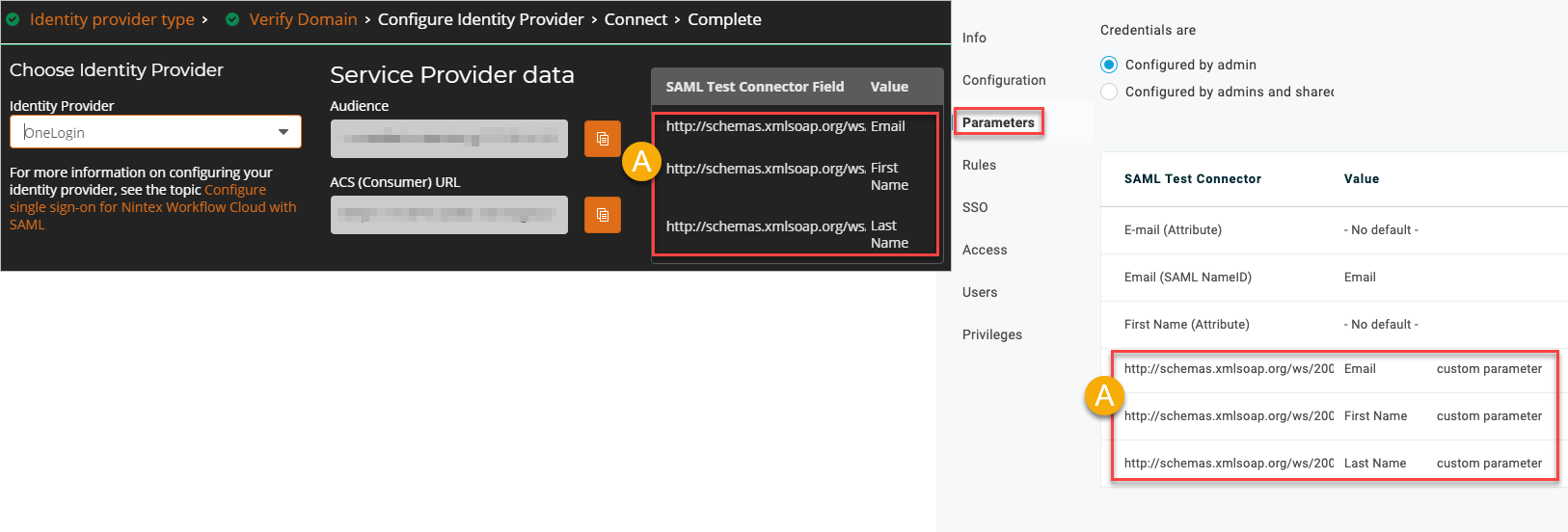Go to Verify Domain step

coord(303,19)
